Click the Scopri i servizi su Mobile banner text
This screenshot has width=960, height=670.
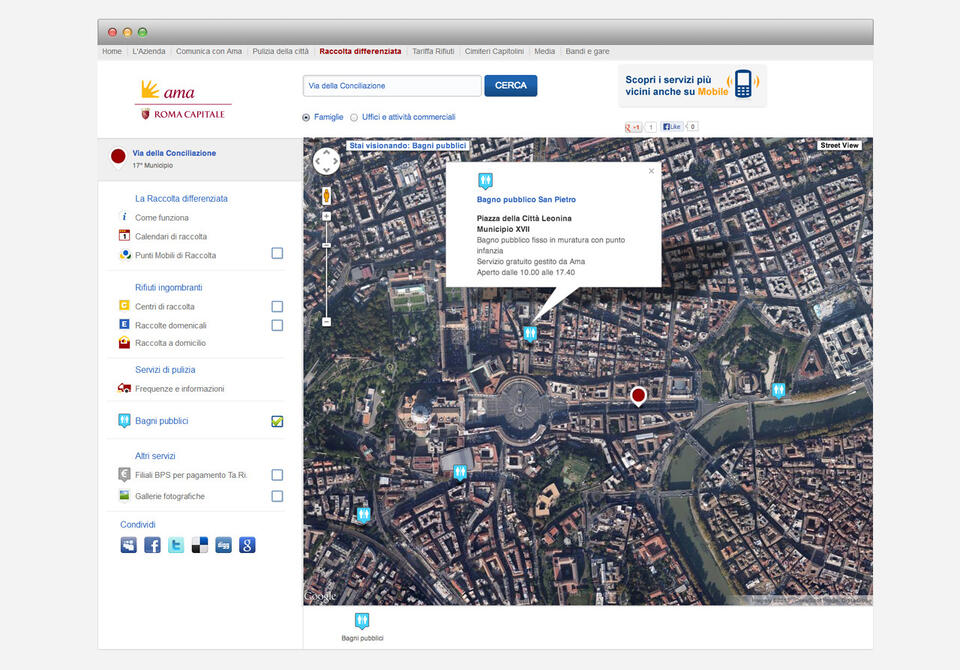click(x=676, y=86)
